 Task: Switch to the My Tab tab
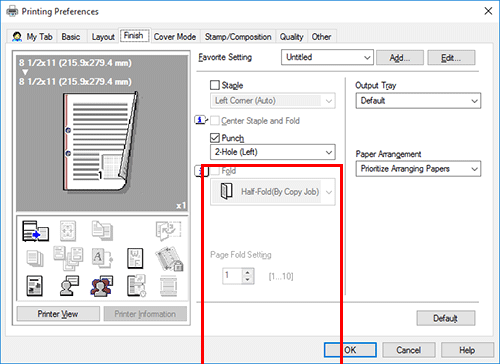[33, 37]
